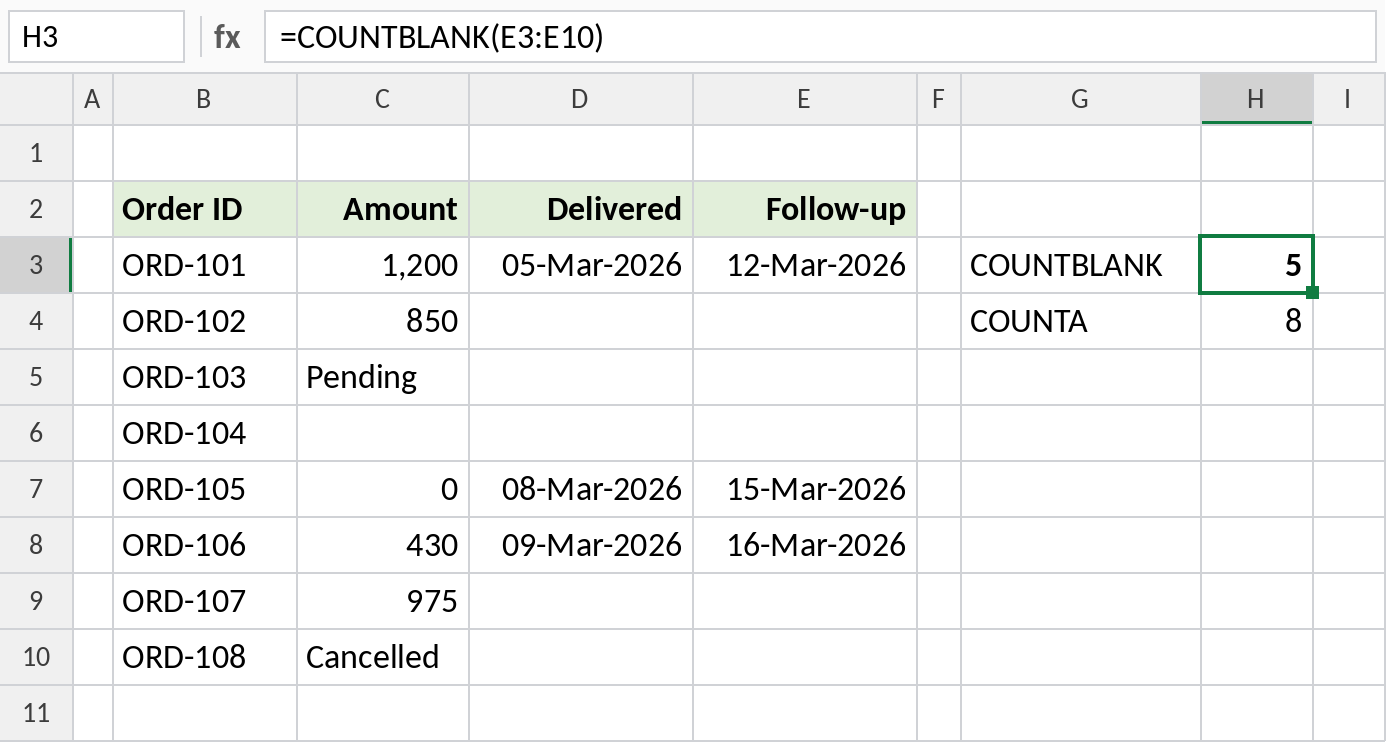Click the amount 850 cell
This screenshot has width=1386, height=742.
383,321
